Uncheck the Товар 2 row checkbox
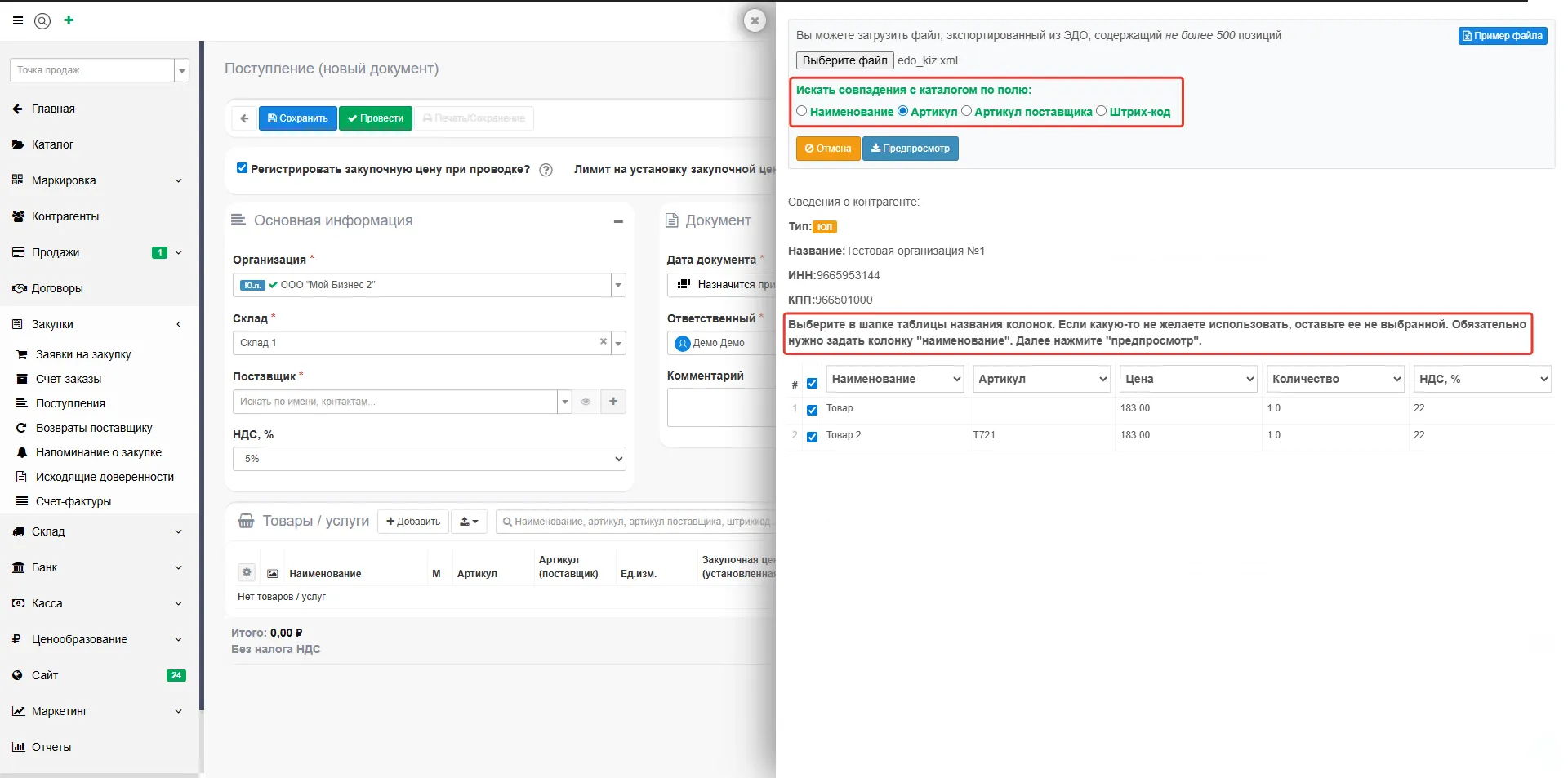The height and width of the screenshot is (778, 1568). (x=812, y=437)
